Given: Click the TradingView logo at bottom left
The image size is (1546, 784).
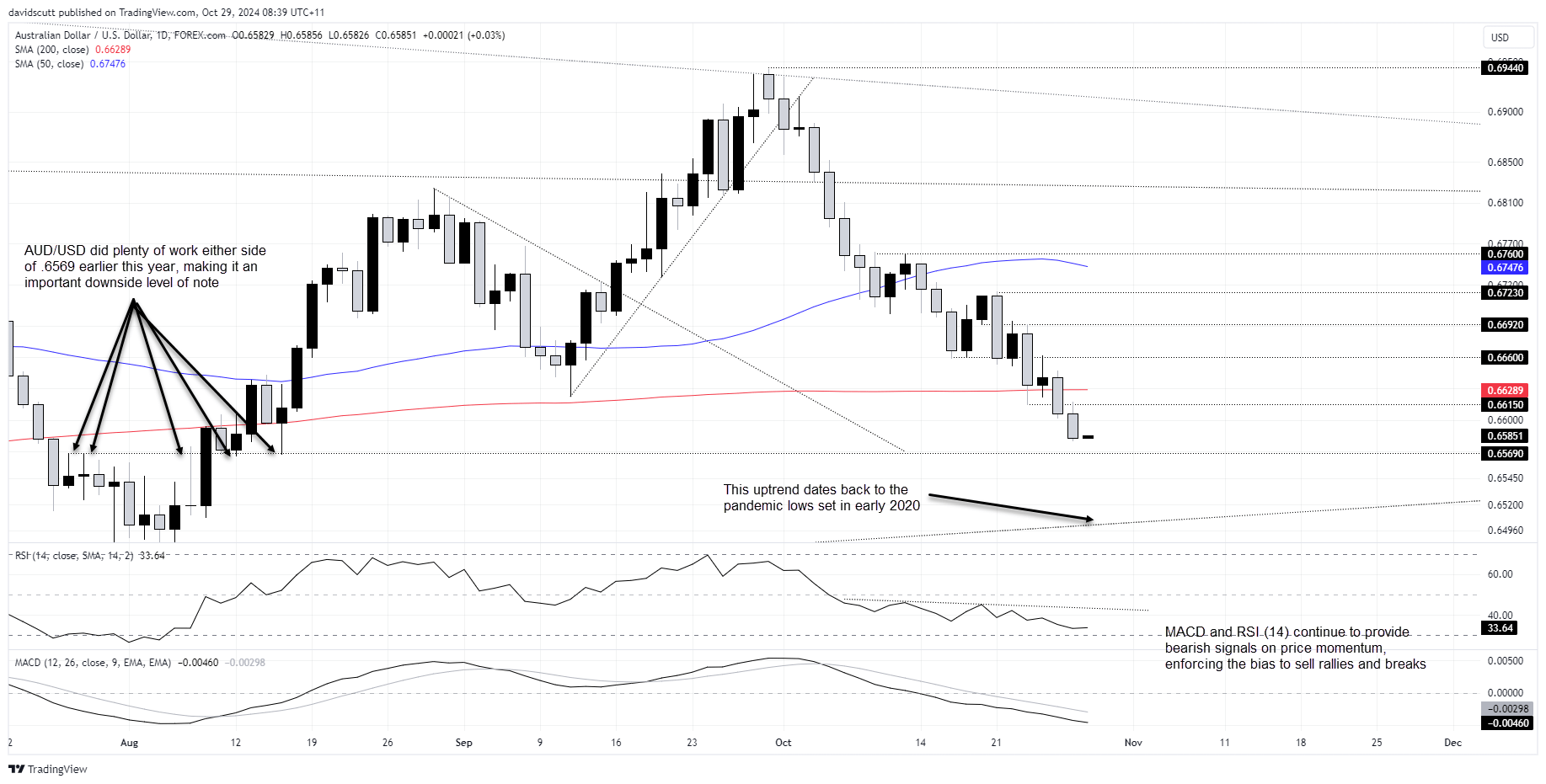Looking at the screenshot, I should click(48, 769).
